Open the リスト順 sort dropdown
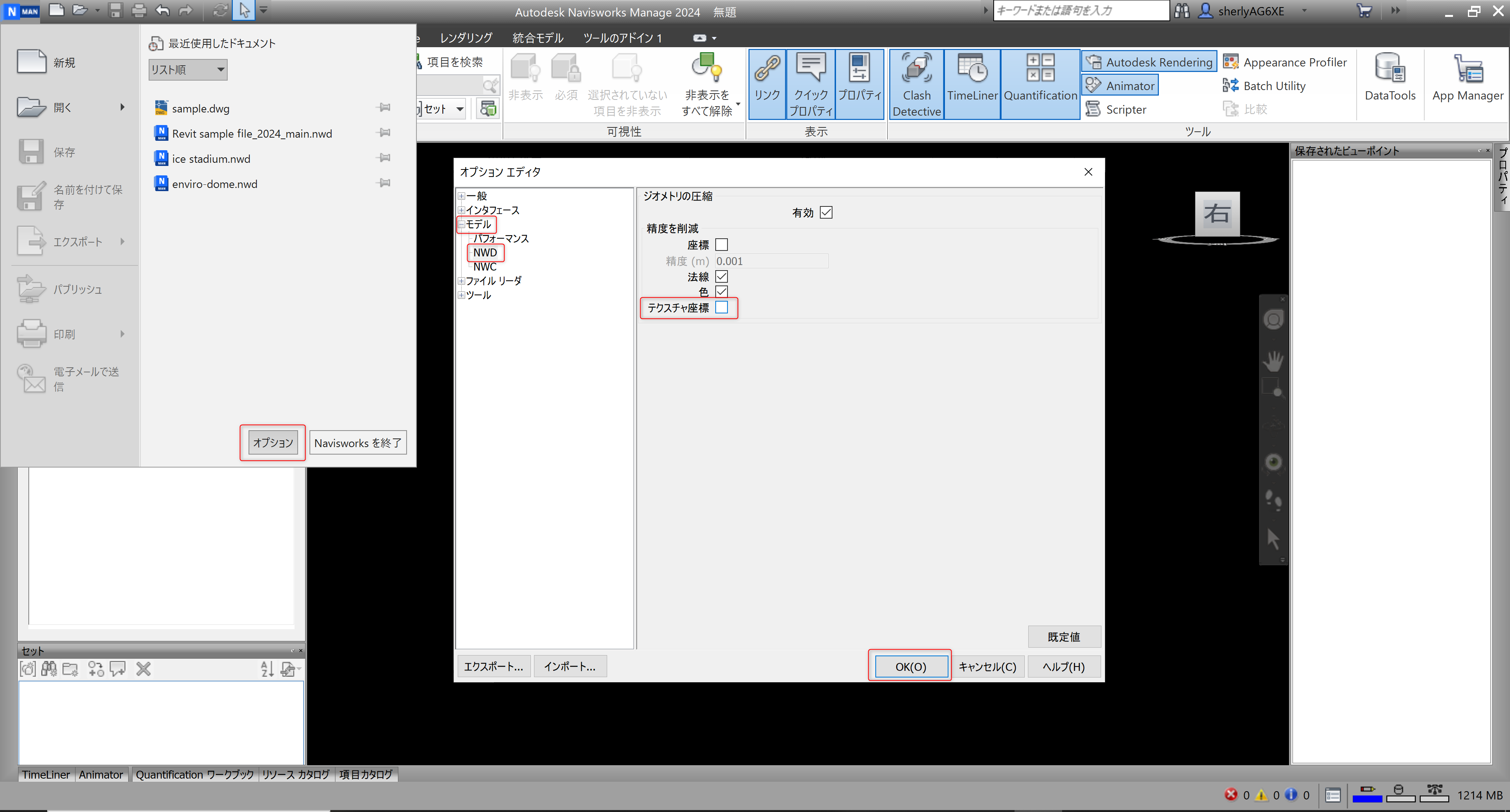The width and height of the screenshot is (1510, 812). click(x=188, y=70)
